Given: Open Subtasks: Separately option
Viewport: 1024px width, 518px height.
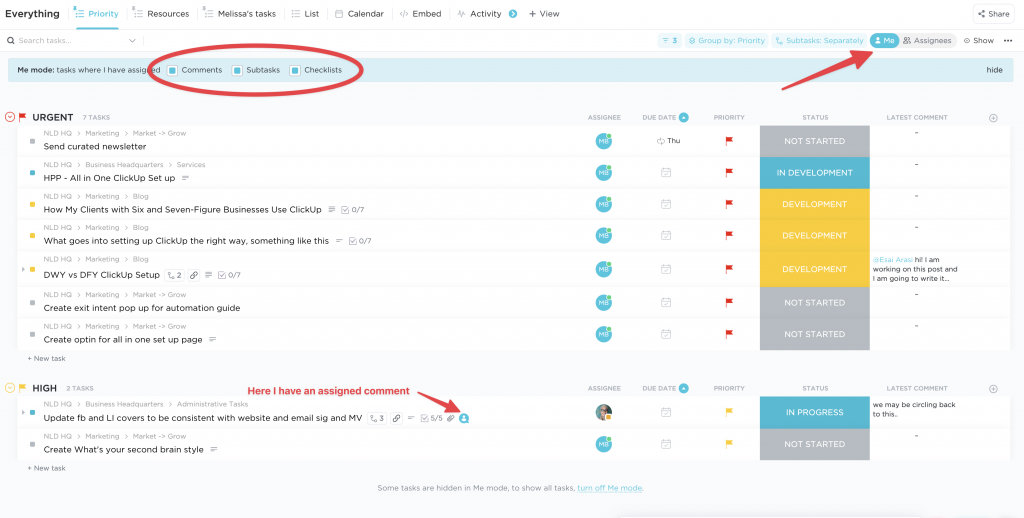Looking at the screenshot, I should pos(819,40).
